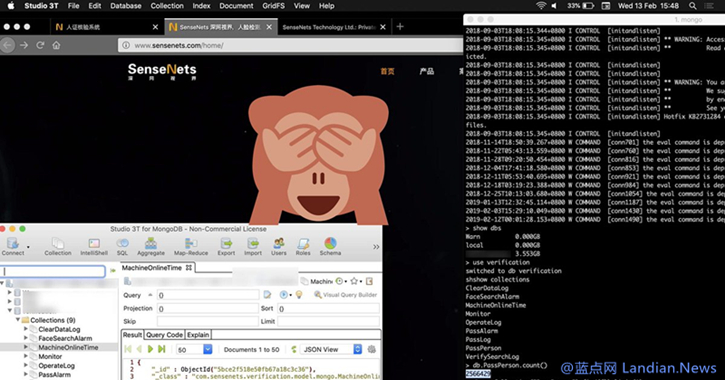This screenshot has width=725, height=380.
Task: Select MachineOnlineTime in the tree
Action: pos(68,347)
